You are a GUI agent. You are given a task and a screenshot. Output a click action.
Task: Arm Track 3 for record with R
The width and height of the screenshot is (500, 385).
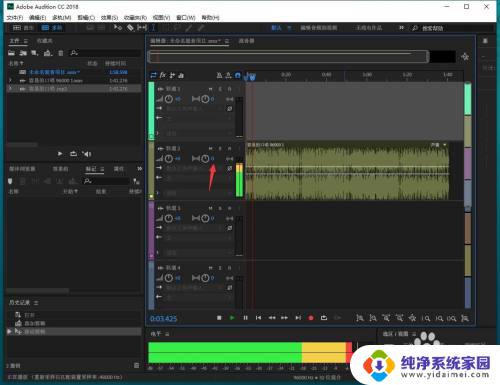229,208
